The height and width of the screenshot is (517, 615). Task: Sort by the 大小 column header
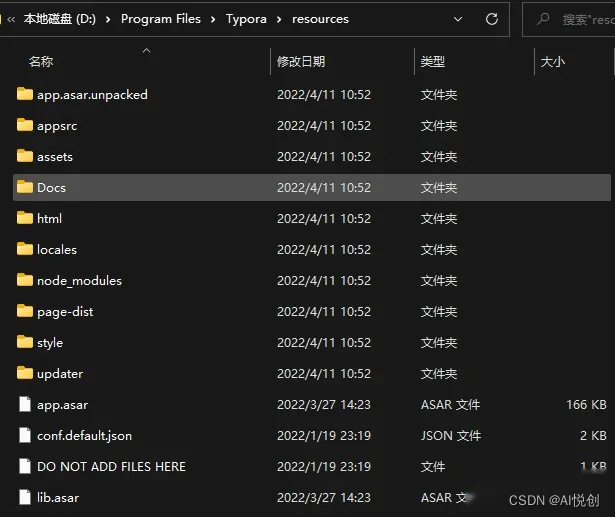[x=553, y=62]
